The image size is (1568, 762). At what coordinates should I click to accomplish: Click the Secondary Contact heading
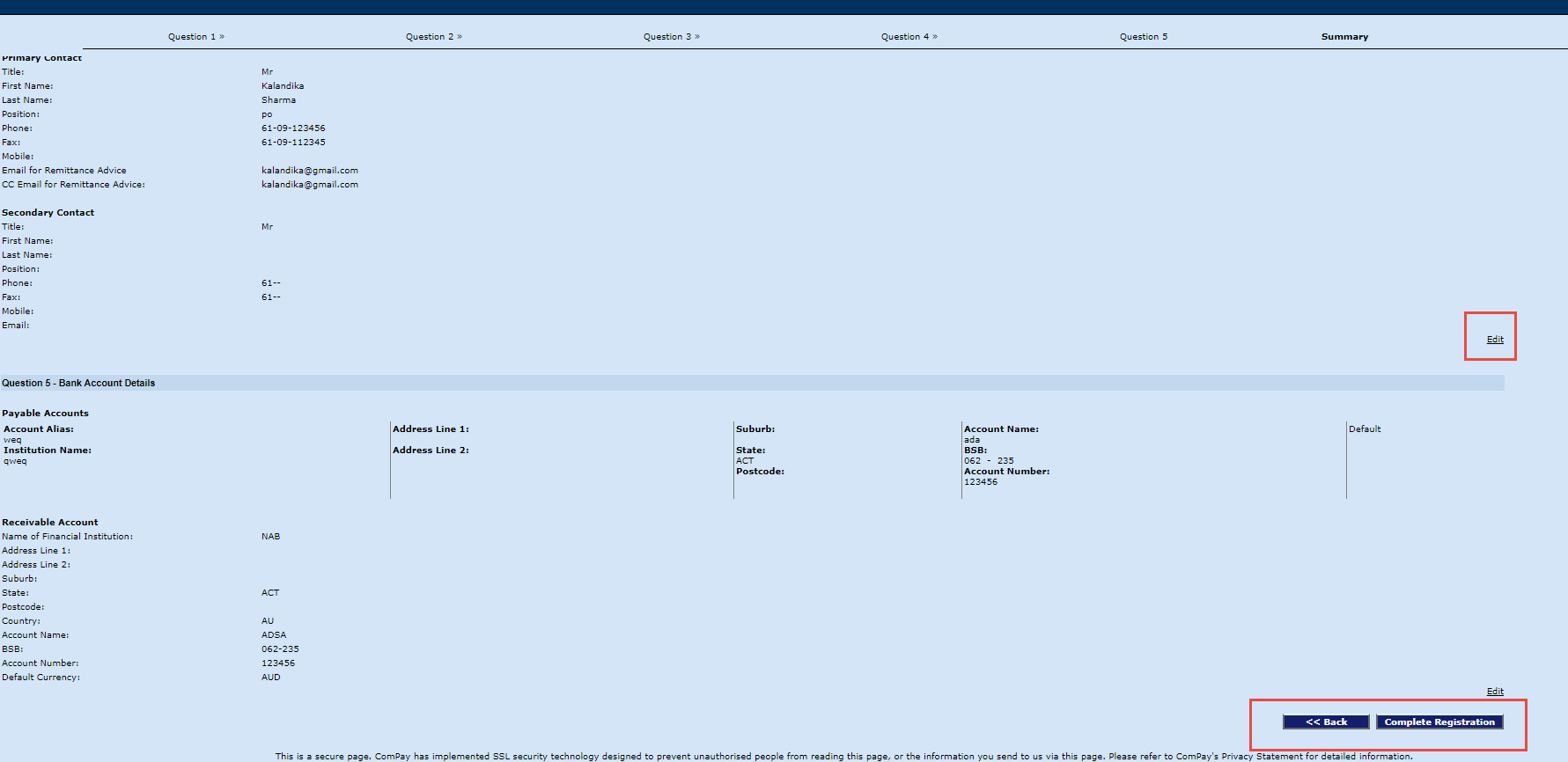pos(48,213)
